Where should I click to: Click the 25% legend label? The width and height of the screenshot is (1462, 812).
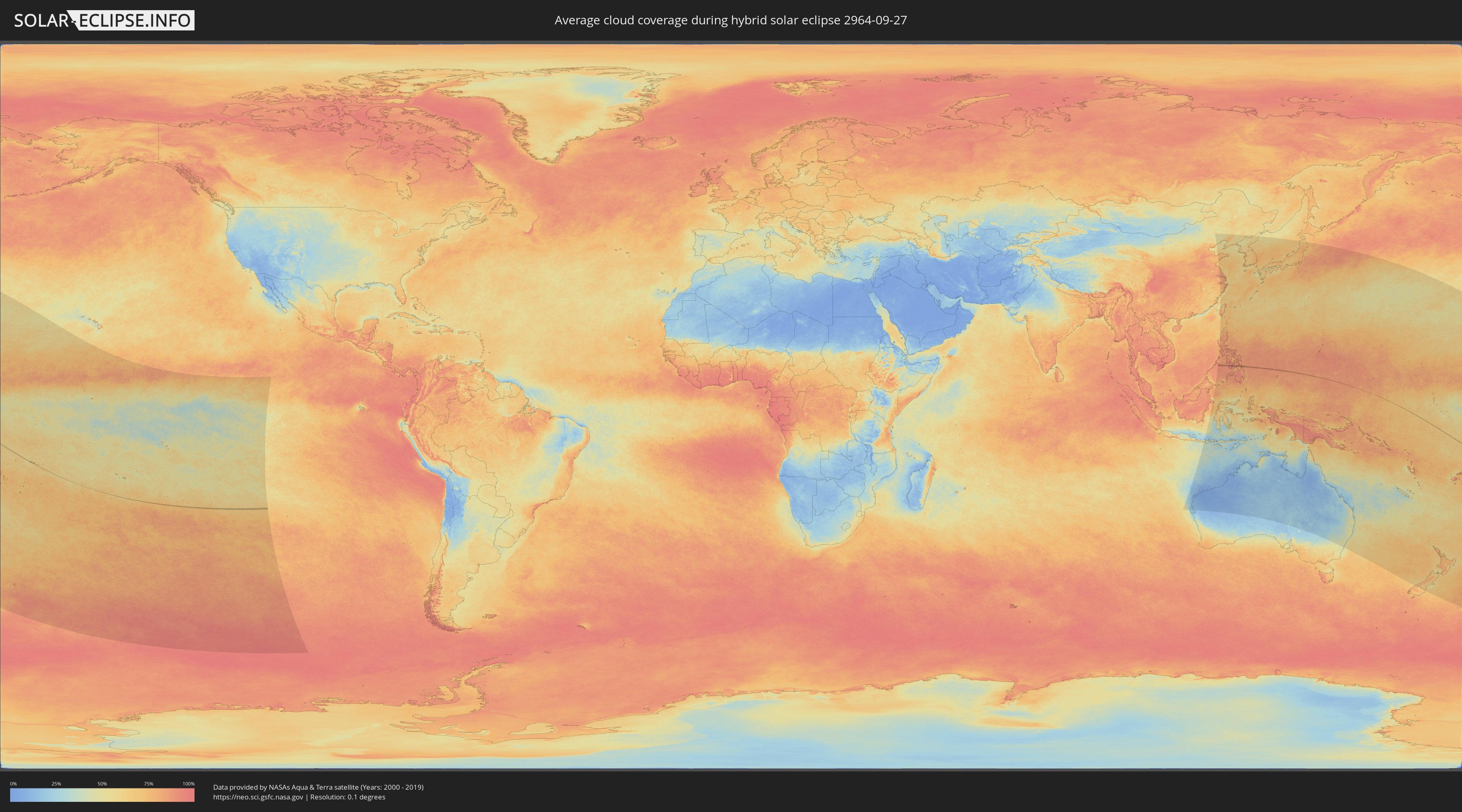click(x=56, y=784)
